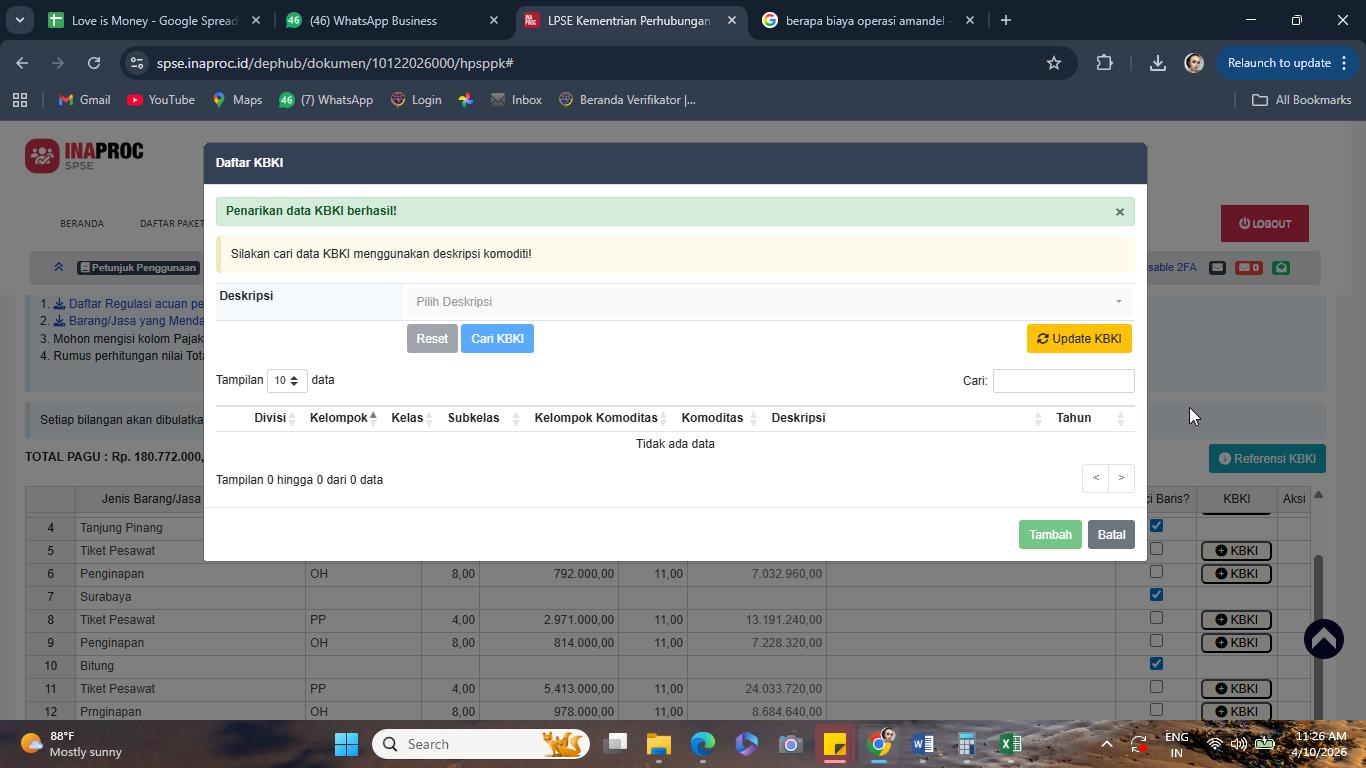The height and width of the screenshot is (768, 1366).
Task: Open Beranda Verifikator bookmark
Action: coord(627,100)
